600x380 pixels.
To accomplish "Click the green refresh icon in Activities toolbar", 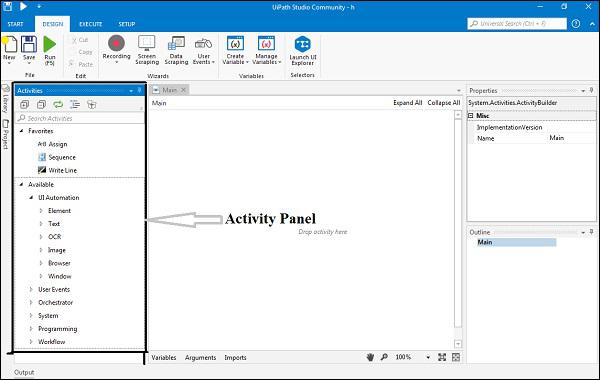I will point(58,104).
